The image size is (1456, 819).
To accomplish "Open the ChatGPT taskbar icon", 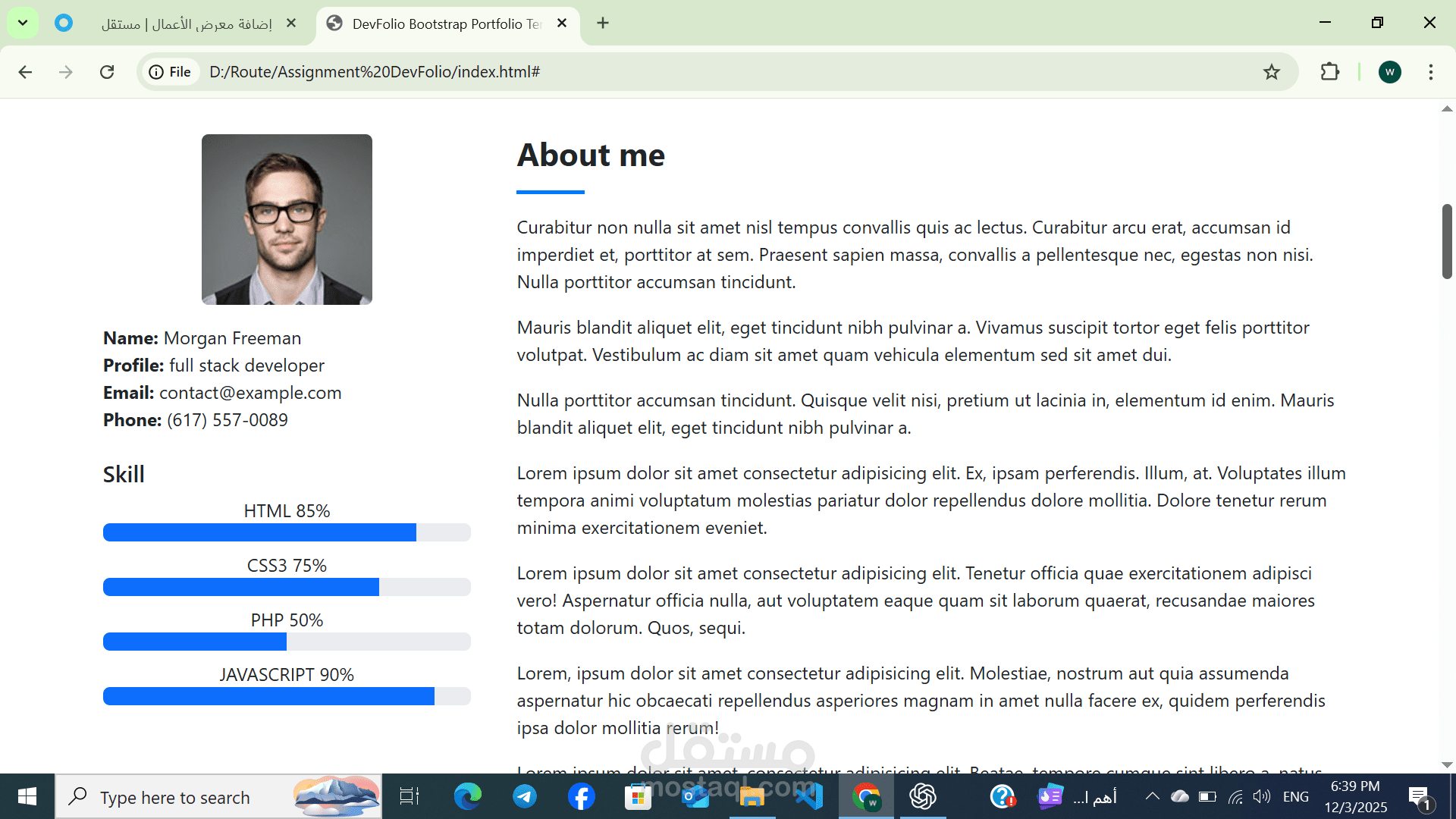I will point(923,797).
